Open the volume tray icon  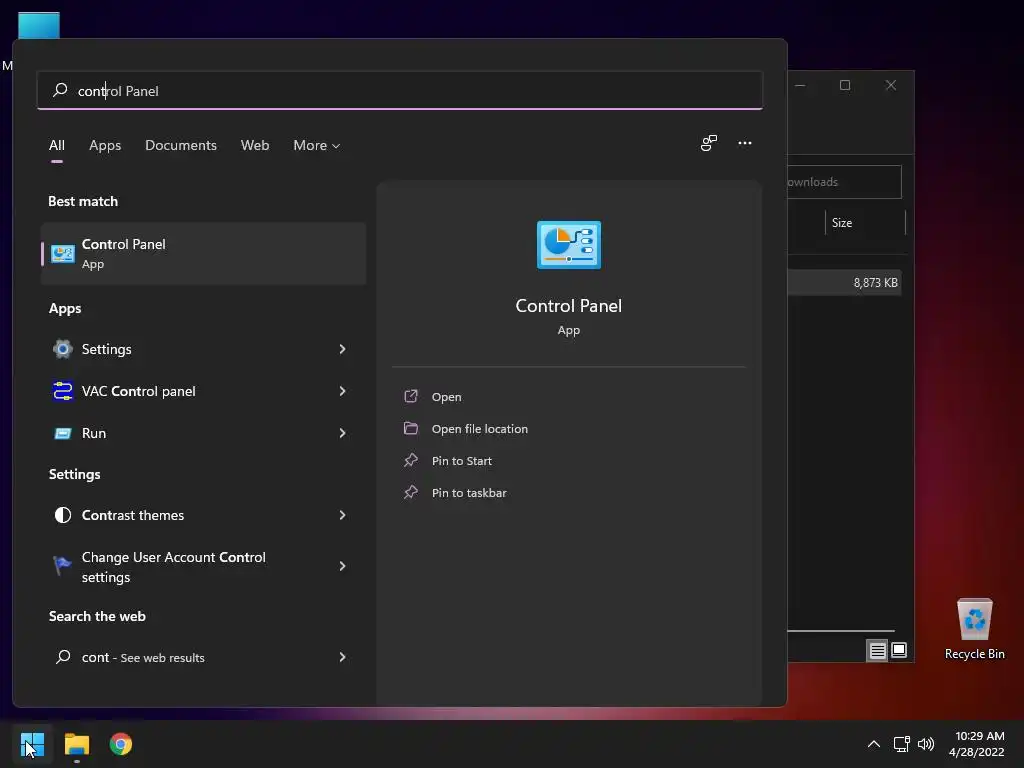pyautogui.click(x=926, y=744)
